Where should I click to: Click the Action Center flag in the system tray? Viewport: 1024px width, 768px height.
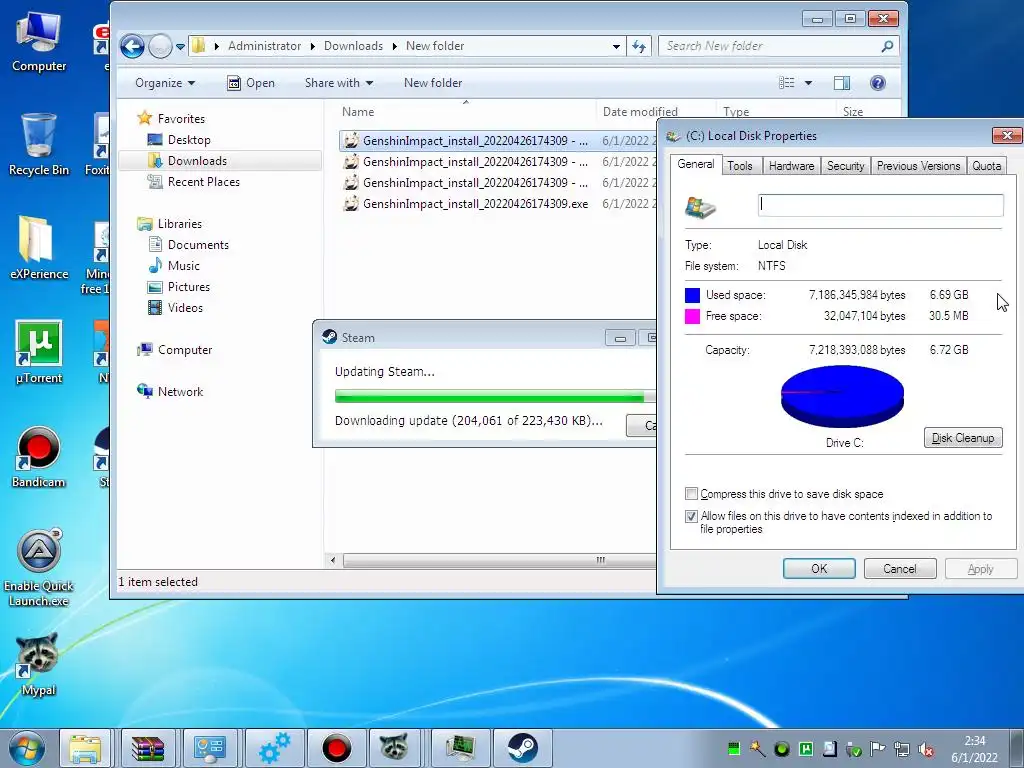point(878,749)
